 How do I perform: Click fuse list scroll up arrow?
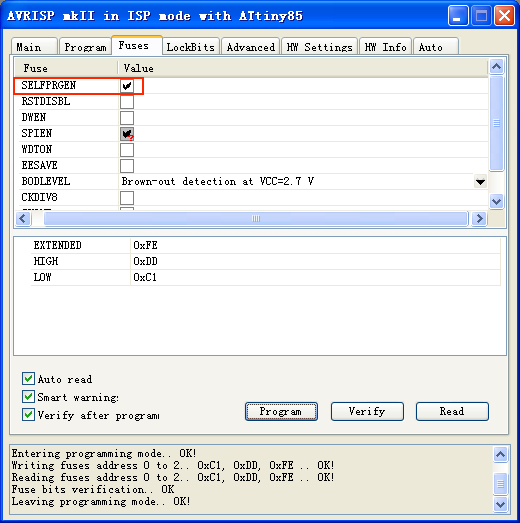(496, 67)
